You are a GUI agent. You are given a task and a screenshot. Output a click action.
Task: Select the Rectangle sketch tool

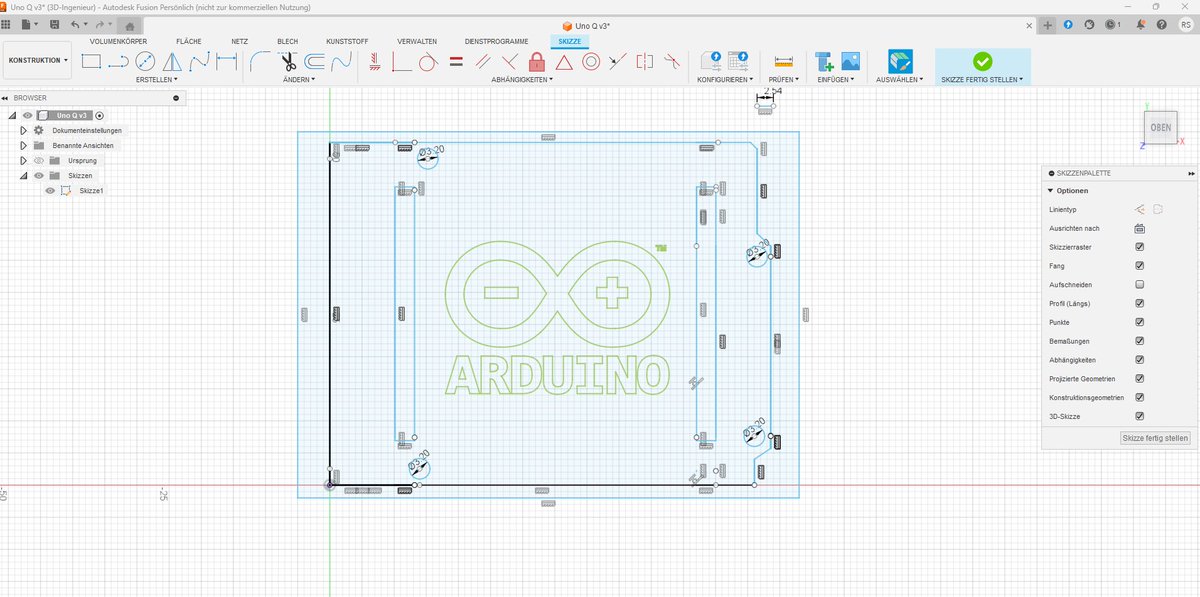[x=91, y=61]
